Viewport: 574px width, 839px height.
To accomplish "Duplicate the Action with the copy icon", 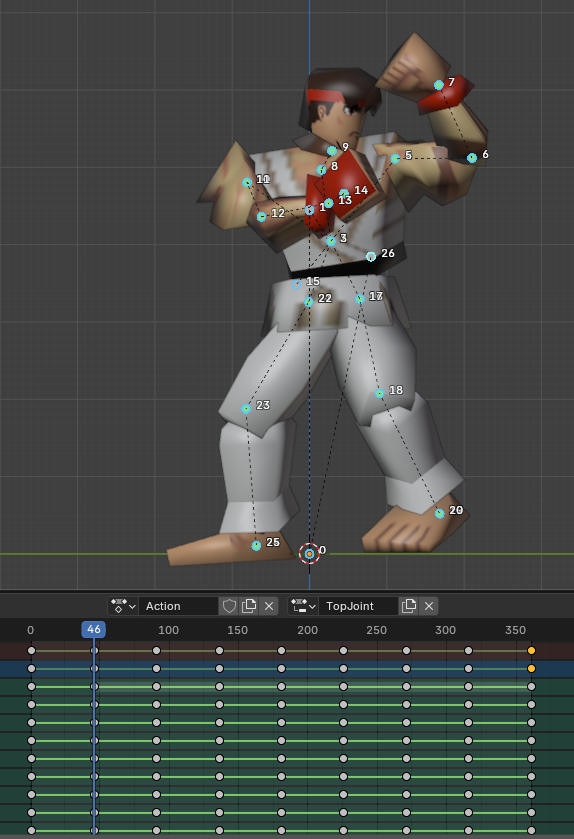I will tap(249, 606).
